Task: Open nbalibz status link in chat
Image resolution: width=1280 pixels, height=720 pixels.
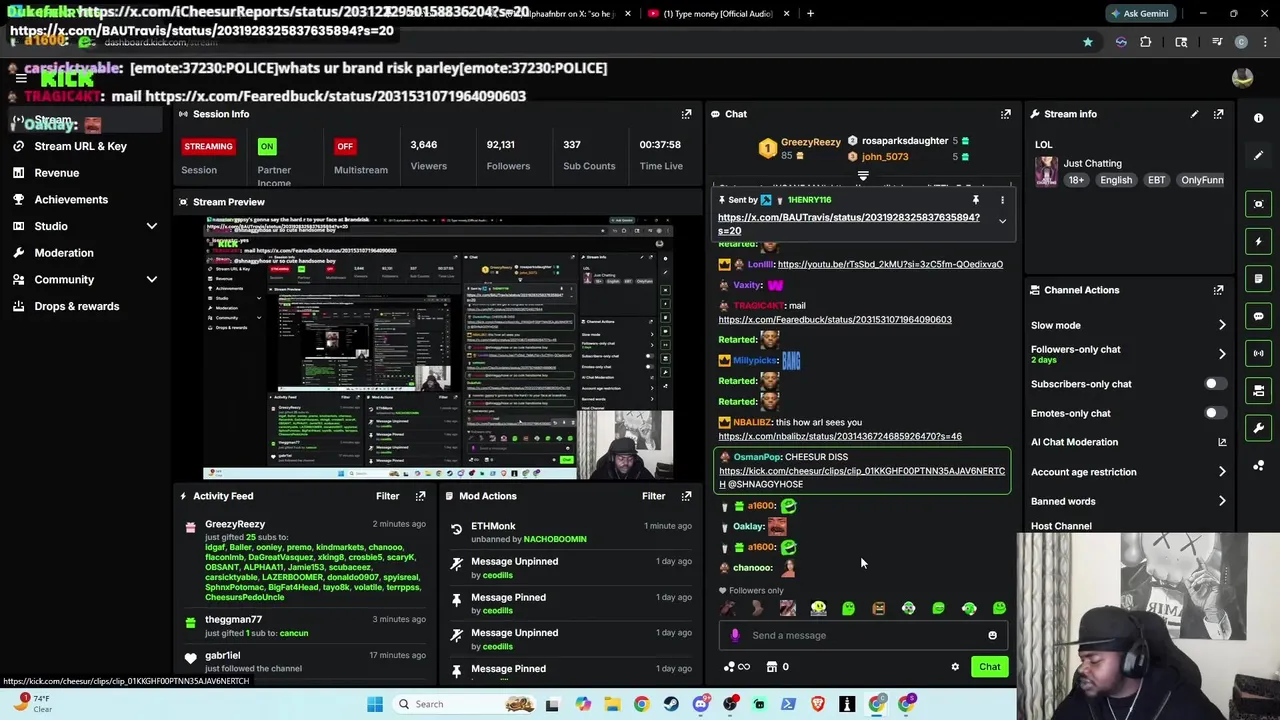Action: (x=840, y=436)
